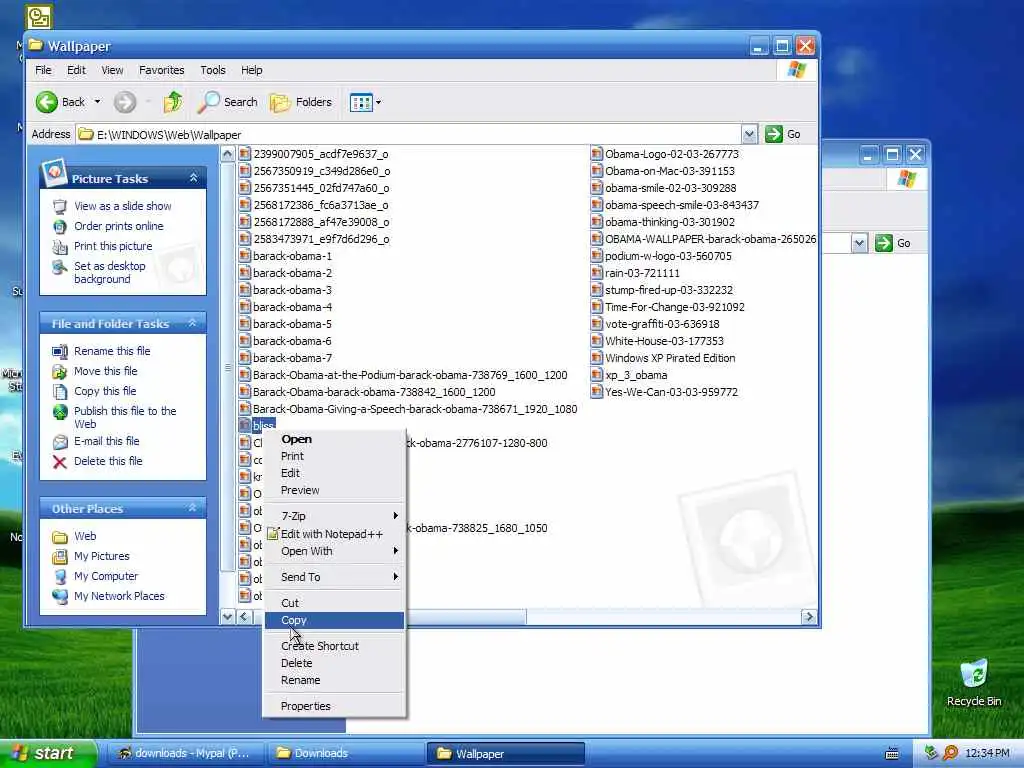Click icon of White-House-03-177353 file

point(596,341)
